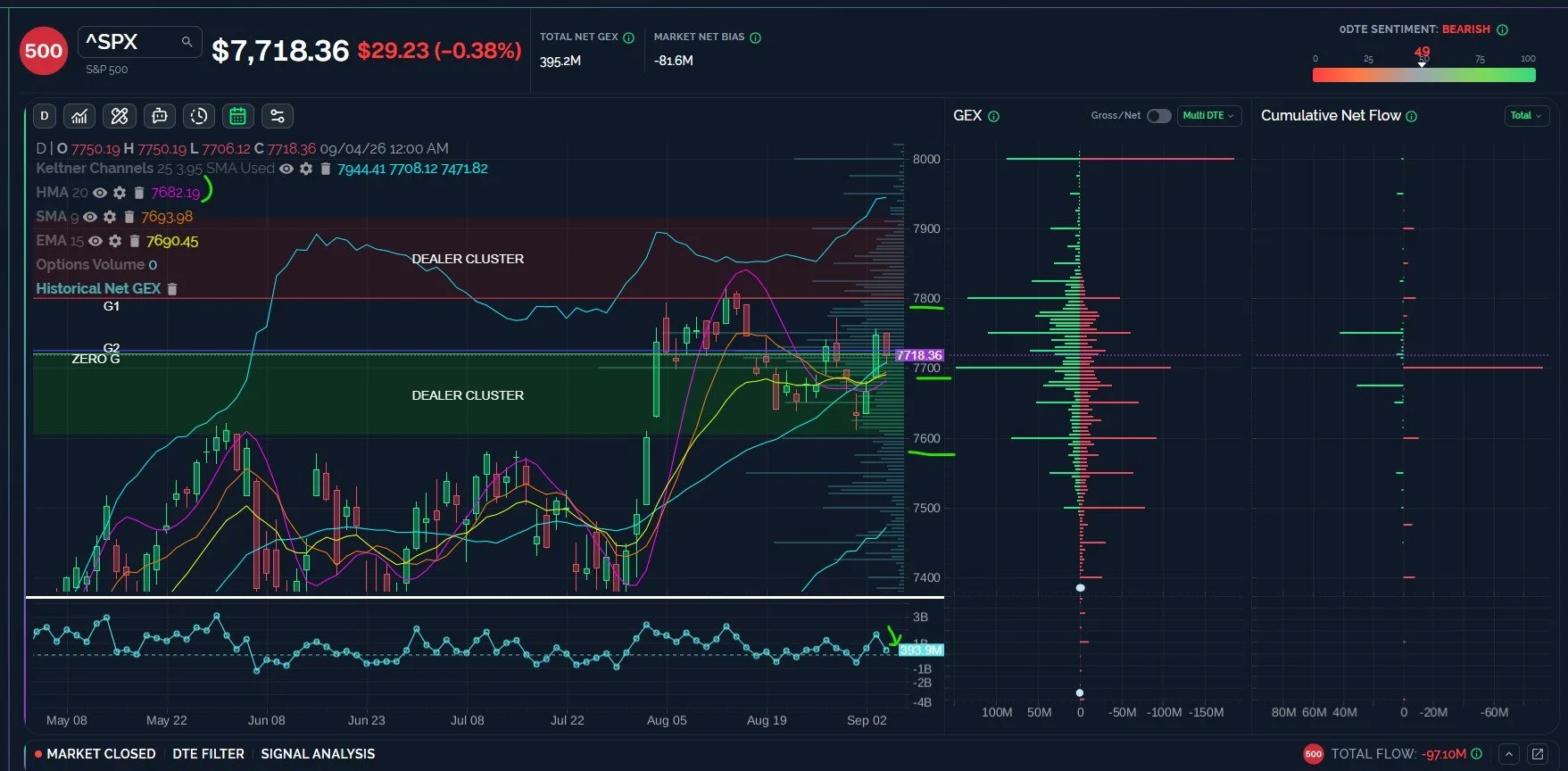Click the Historical Net GEX label
Viewport: 1568px width, 771px height.
[98, 289]
